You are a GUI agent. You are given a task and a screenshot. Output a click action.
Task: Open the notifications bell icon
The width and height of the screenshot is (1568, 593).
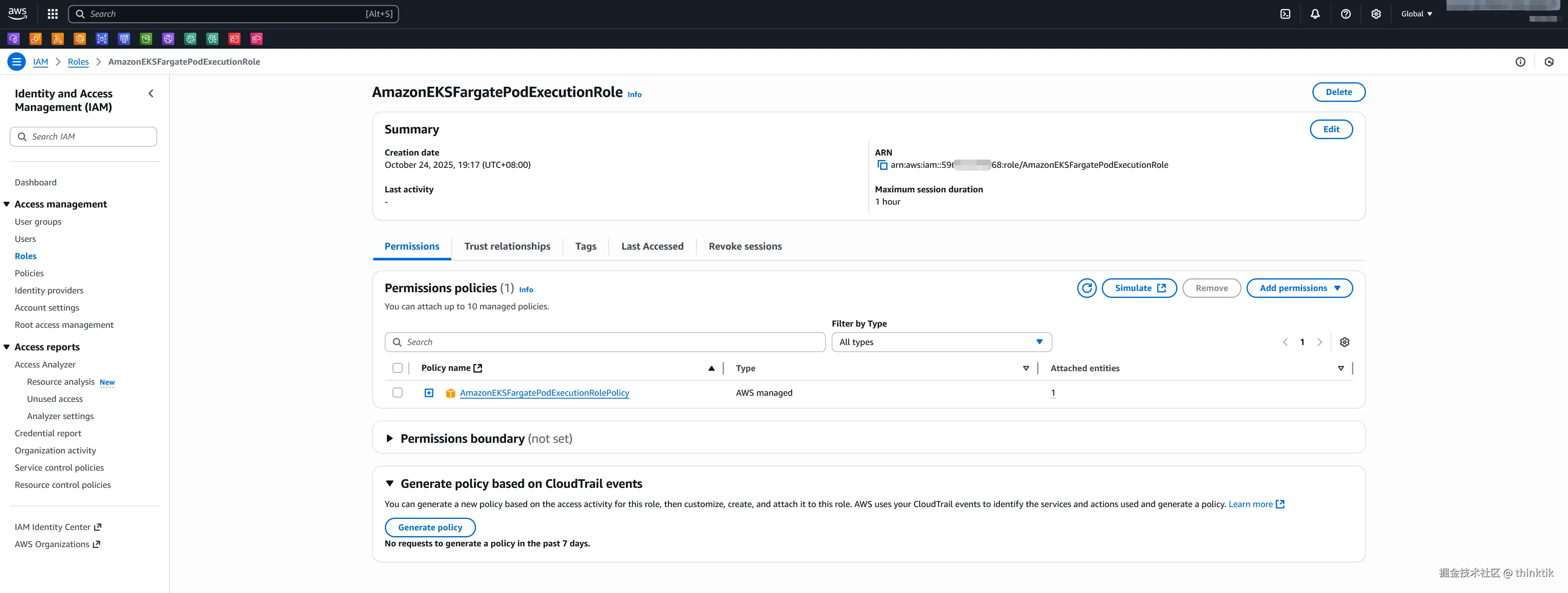(x=1315, y=14)
